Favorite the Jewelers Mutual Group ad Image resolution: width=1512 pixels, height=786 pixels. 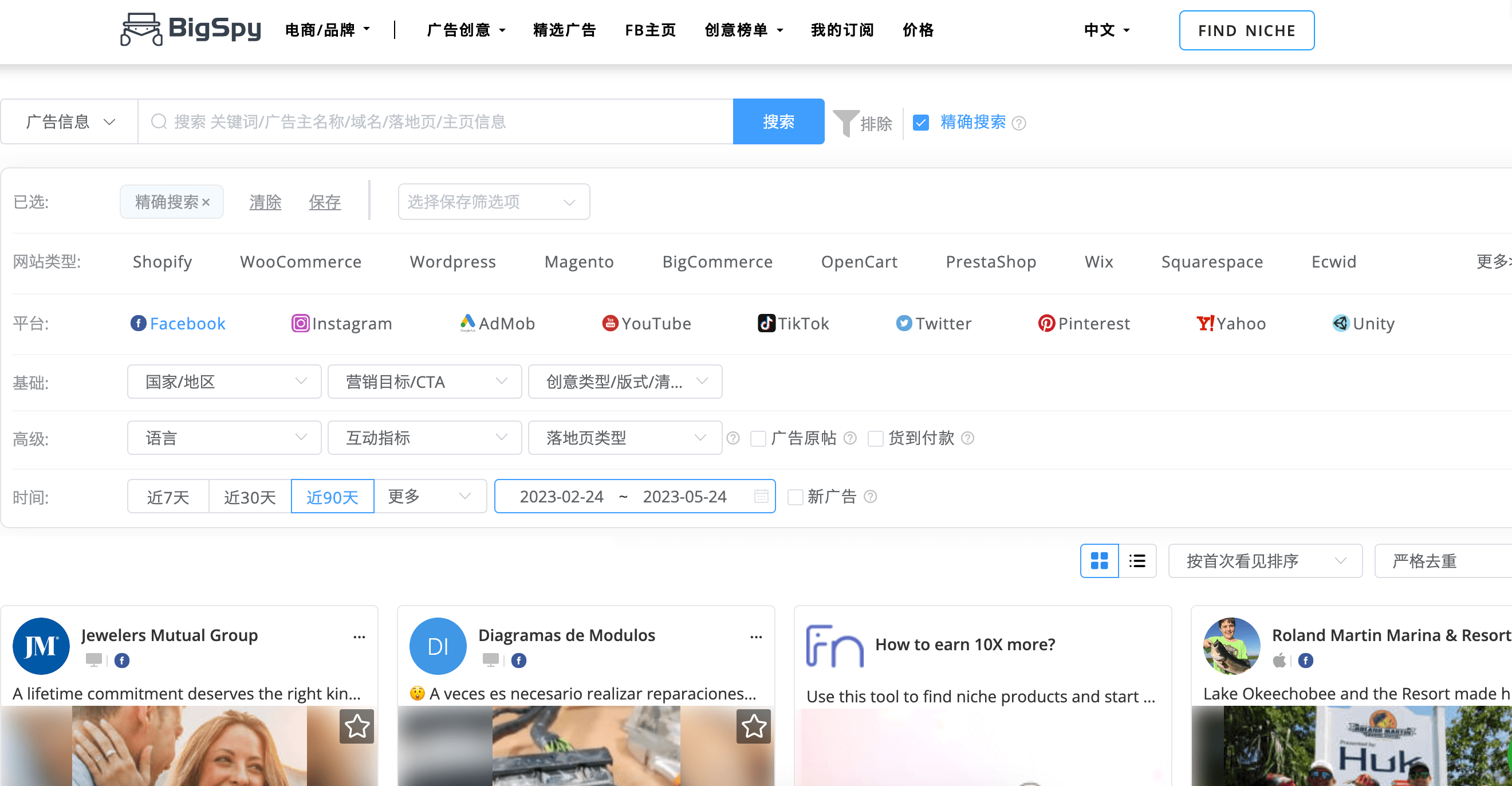357,727
